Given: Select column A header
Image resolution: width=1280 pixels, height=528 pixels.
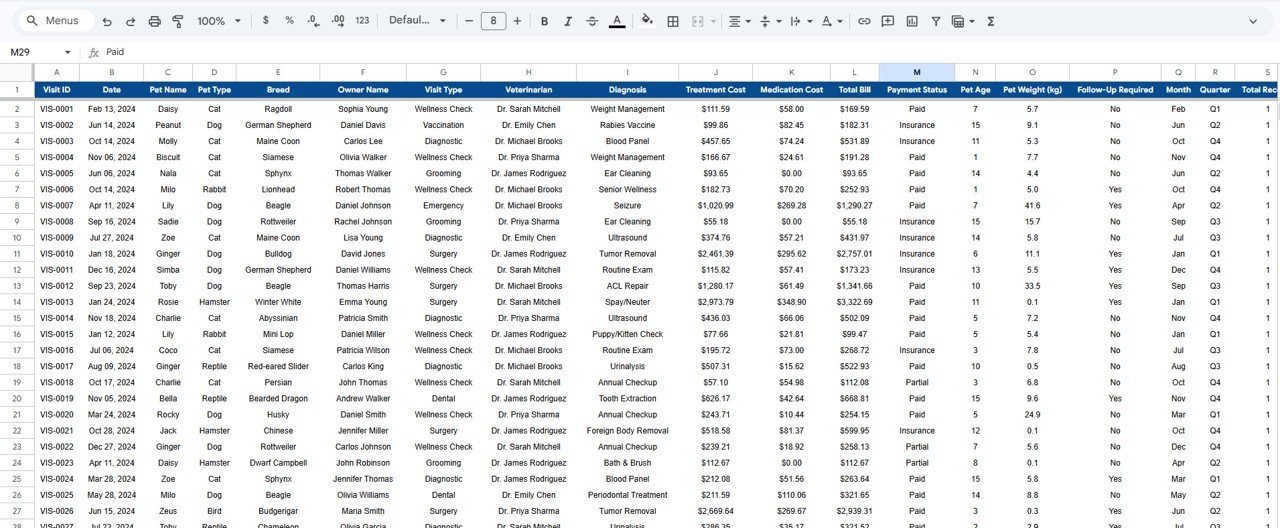Looking at the screenshot, I should (x=57, y=72).
